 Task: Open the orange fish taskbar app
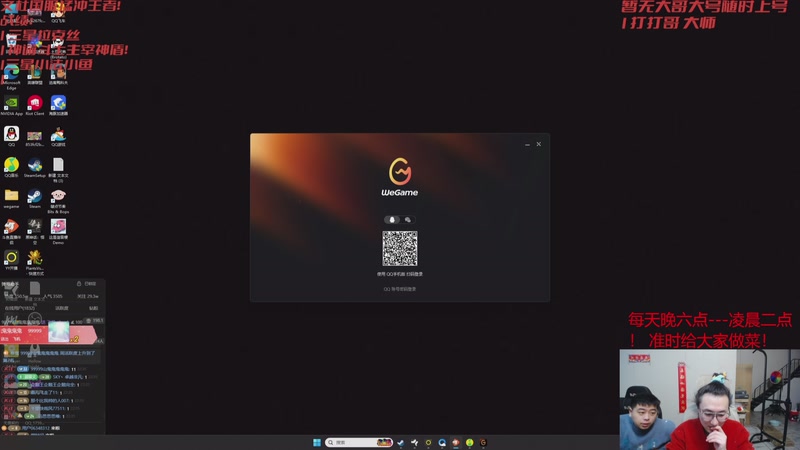(x=456, y=442)
